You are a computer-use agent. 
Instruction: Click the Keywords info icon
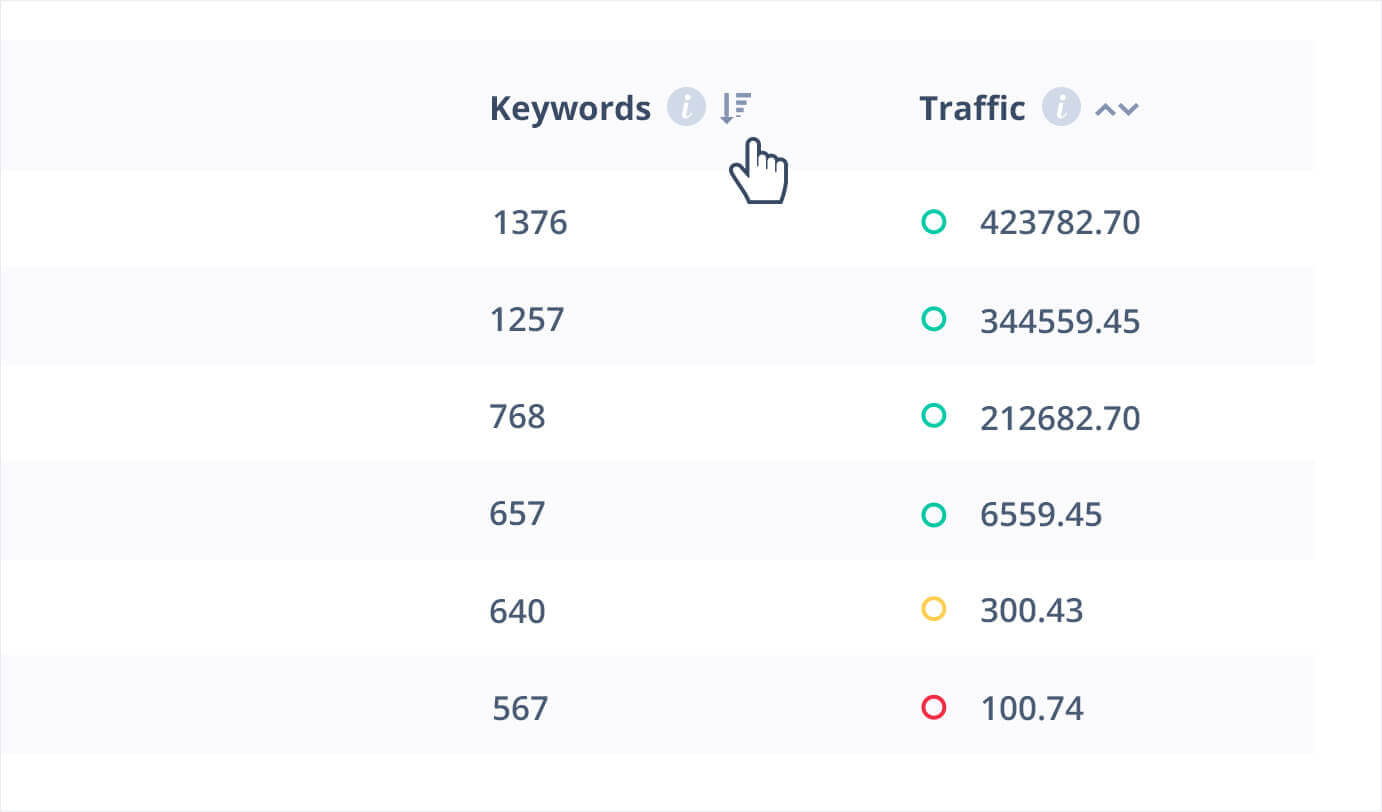coord(686,107)
